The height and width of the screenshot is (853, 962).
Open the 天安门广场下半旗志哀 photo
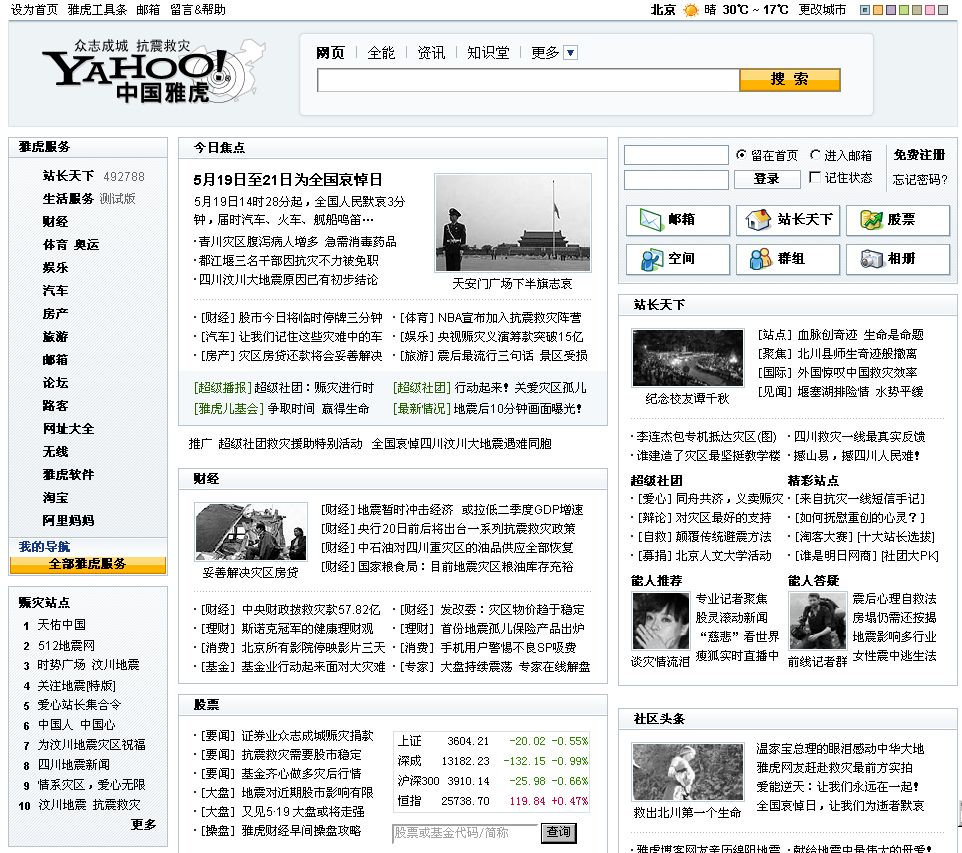pos(512,223)
